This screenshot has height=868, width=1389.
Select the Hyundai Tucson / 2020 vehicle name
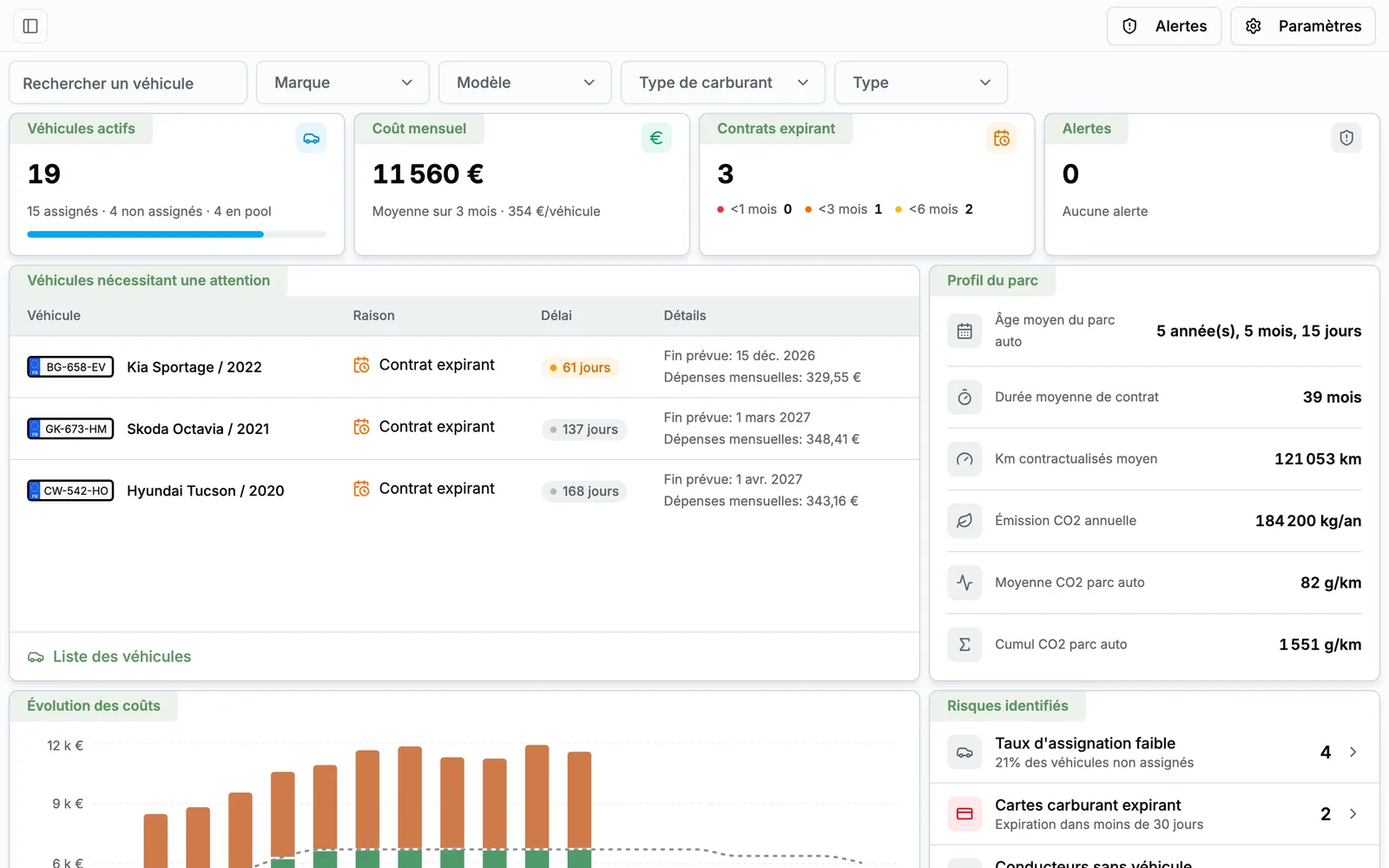206,490
